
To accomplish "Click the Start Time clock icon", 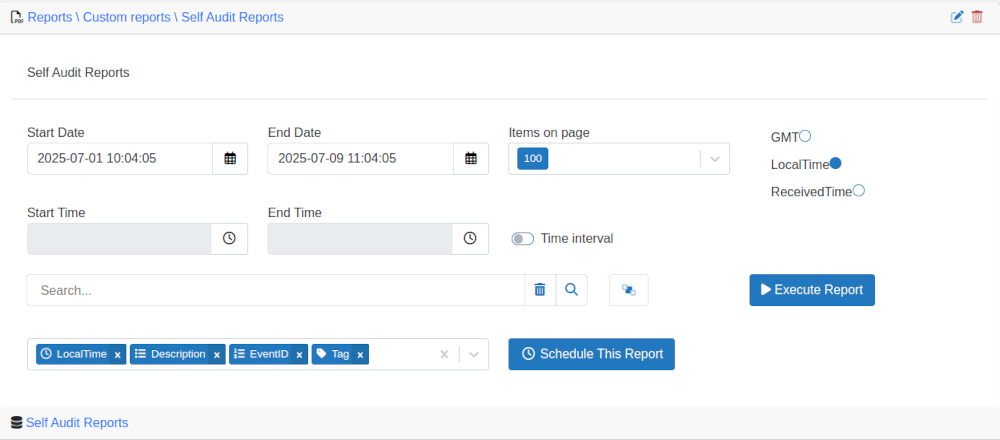I will coord(229,239).
